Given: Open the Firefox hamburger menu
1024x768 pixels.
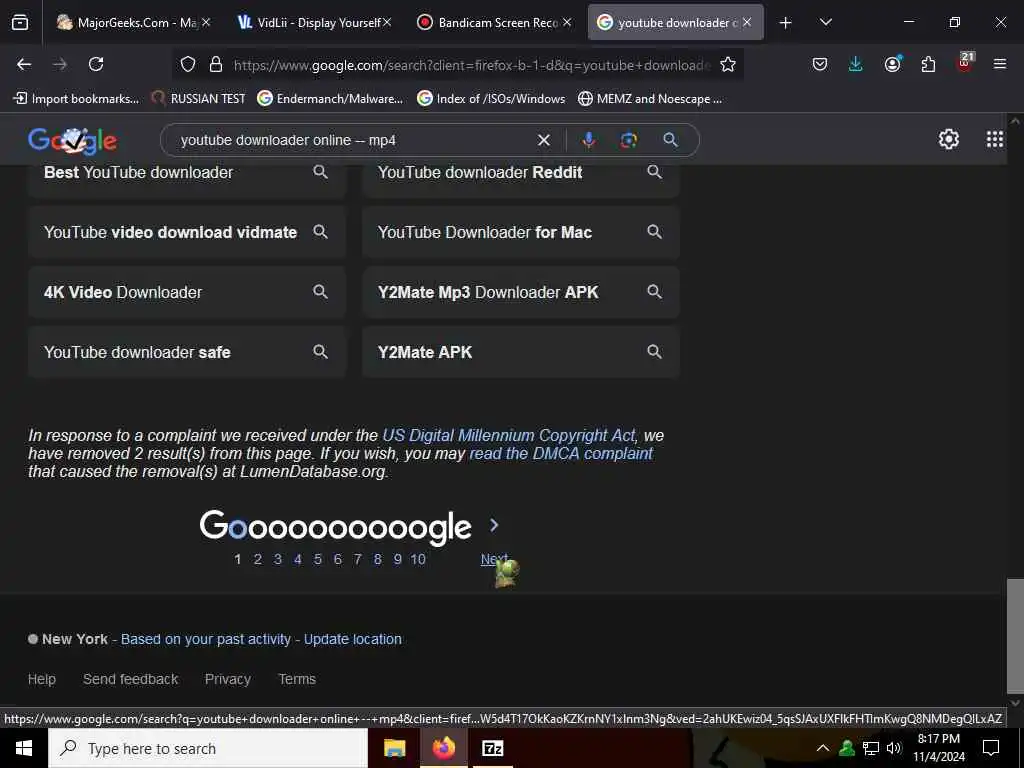Looking at the screenshot, I should pos(999,64).
